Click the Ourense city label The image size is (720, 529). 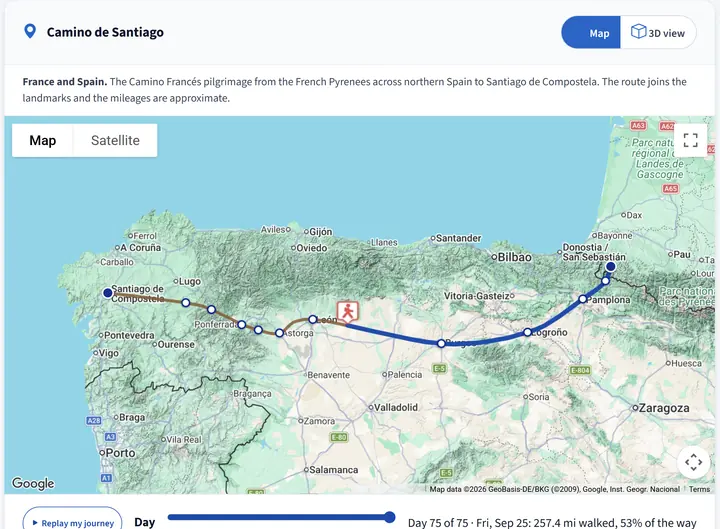(x=176, y=344)
